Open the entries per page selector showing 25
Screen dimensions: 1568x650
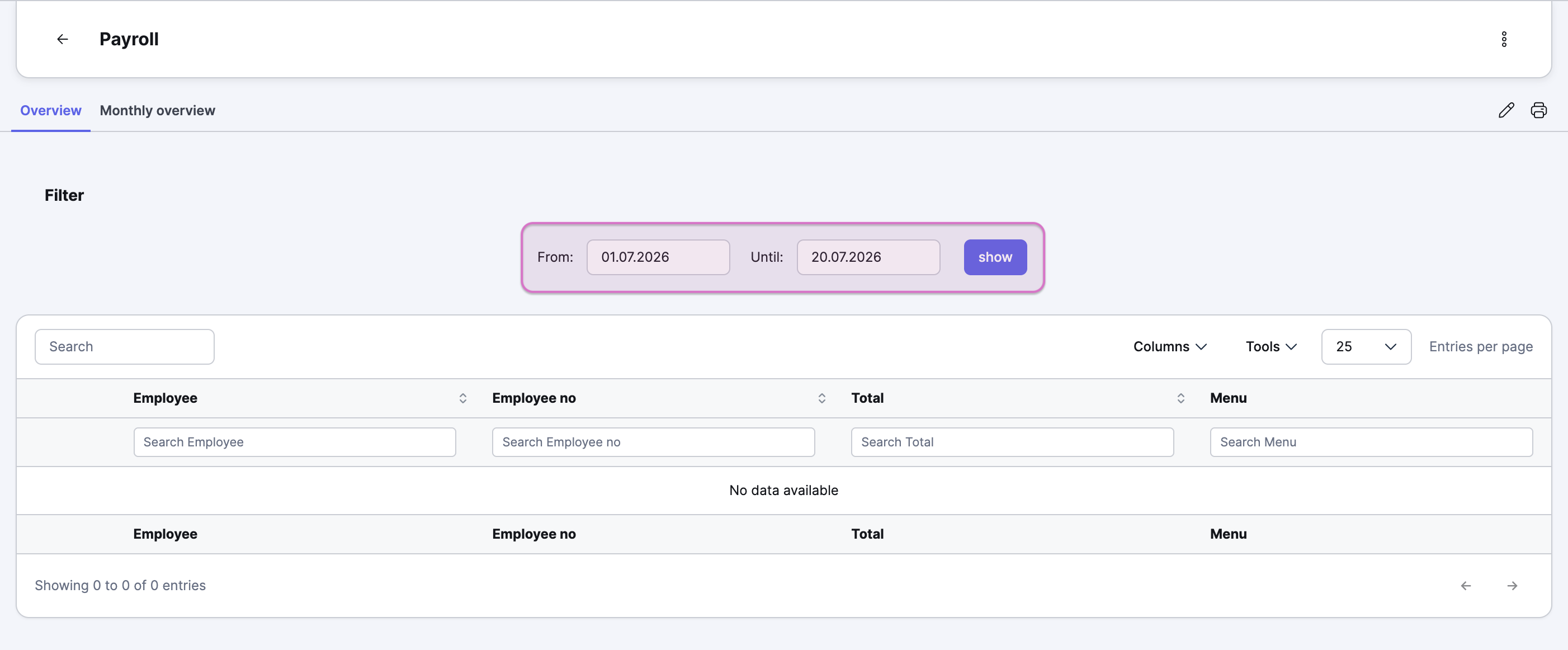pyautogui.click(x=1366, y=347)
